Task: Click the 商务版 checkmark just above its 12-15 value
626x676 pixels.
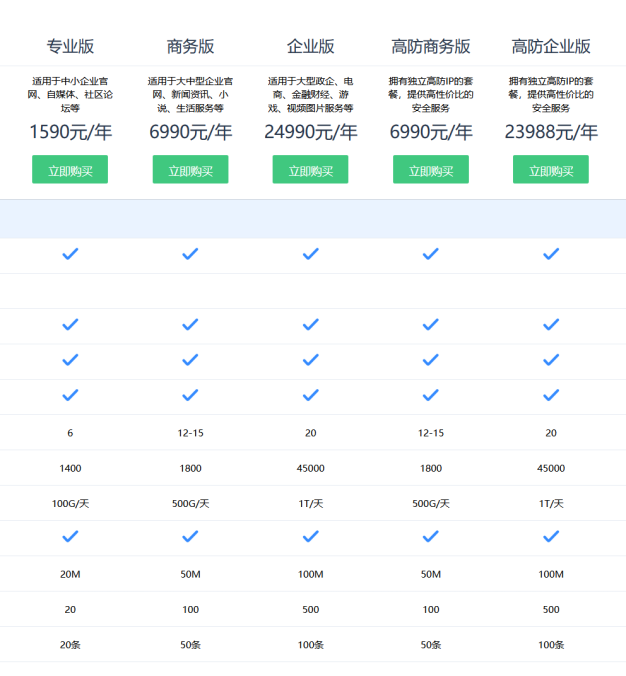Action: [190, 395]
